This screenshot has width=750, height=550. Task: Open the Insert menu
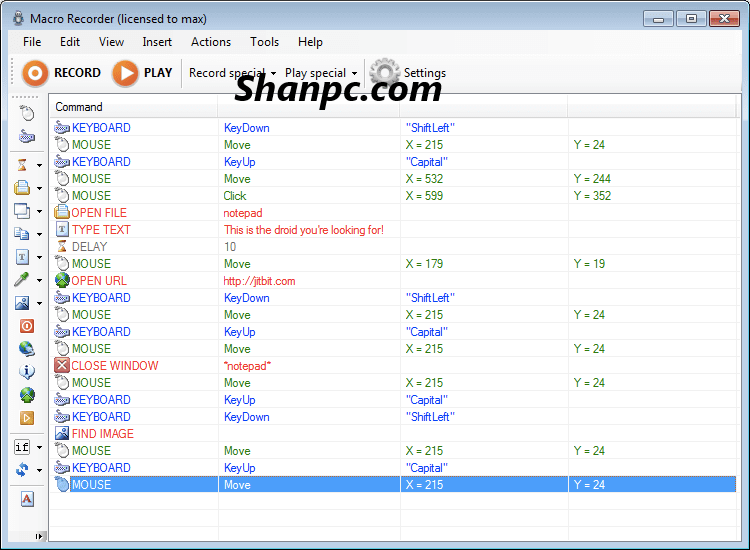click(157, 42)
